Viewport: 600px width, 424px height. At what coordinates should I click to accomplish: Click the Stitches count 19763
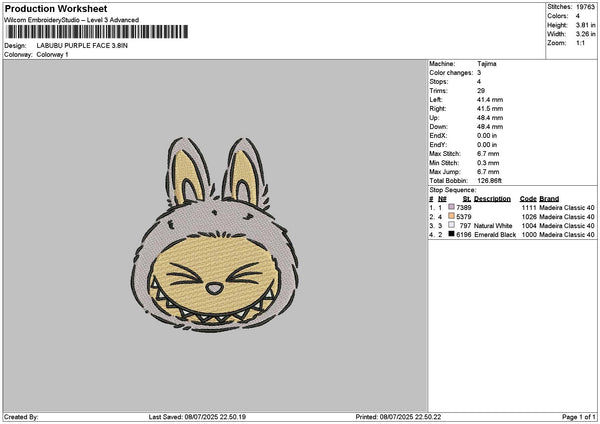pos(586,6)
